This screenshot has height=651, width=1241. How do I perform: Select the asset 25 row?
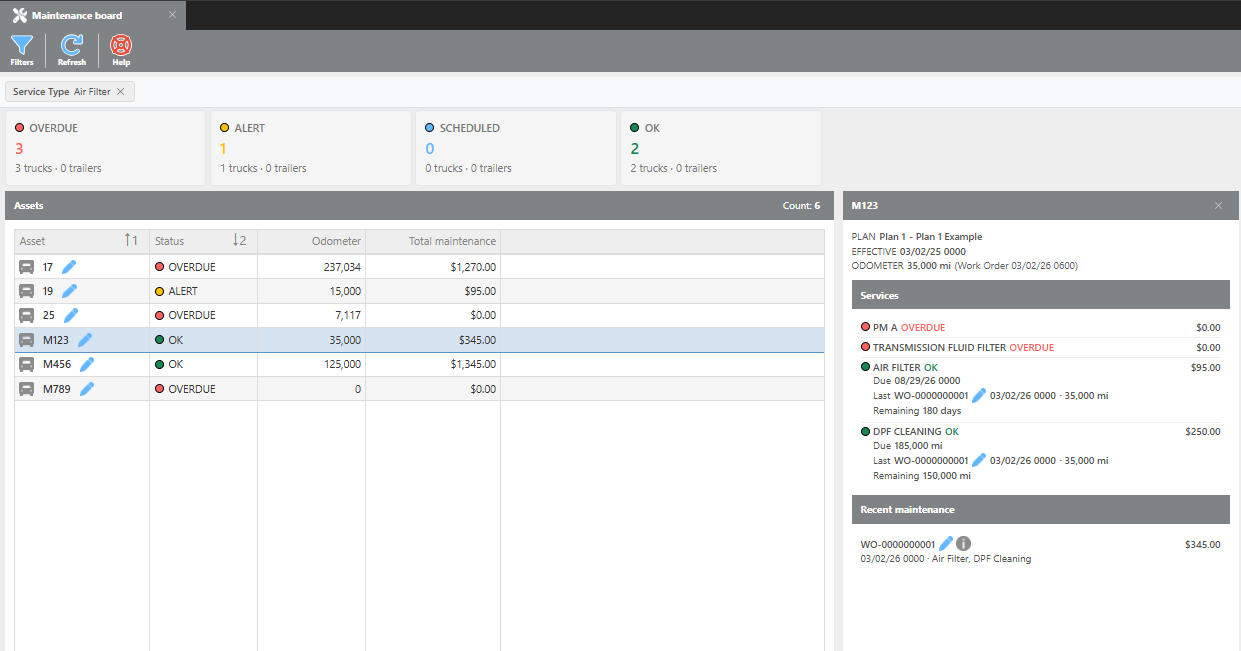point(300,316)
